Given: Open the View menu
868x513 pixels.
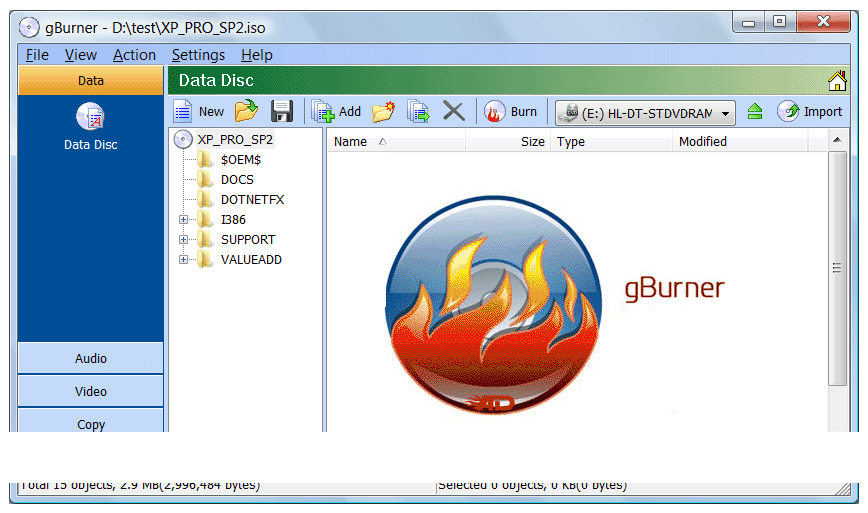Looking at the screenshot, I should pyautogui.click(x=80, y=55).
